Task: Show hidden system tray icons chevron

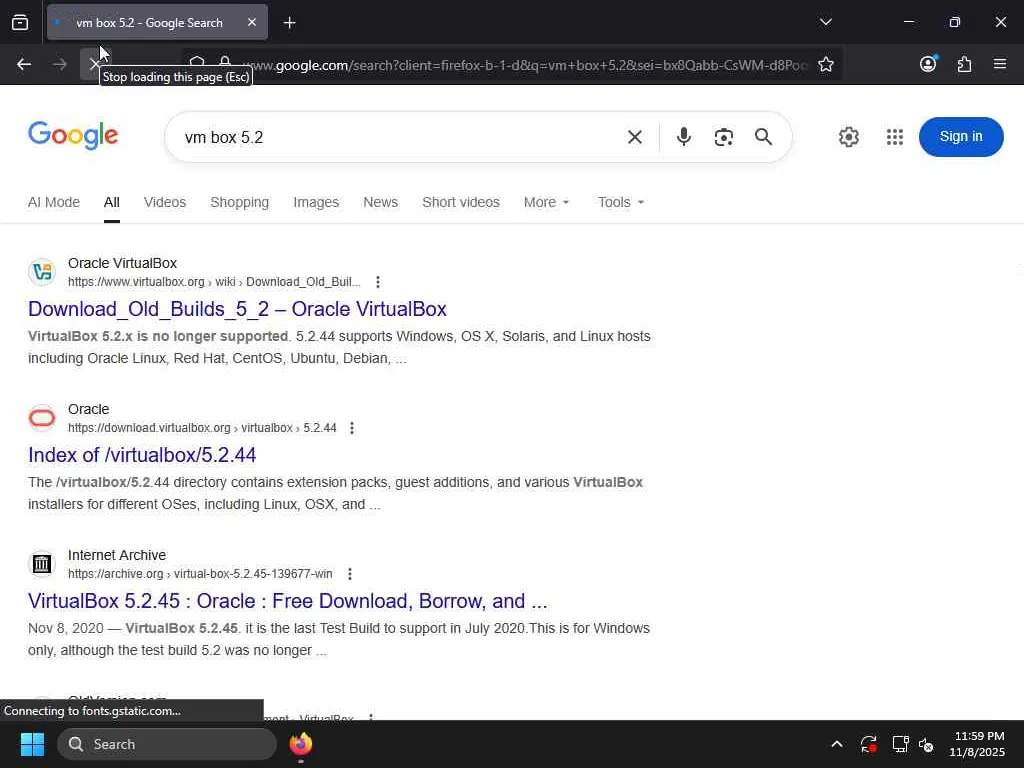Action: point(837,744)
